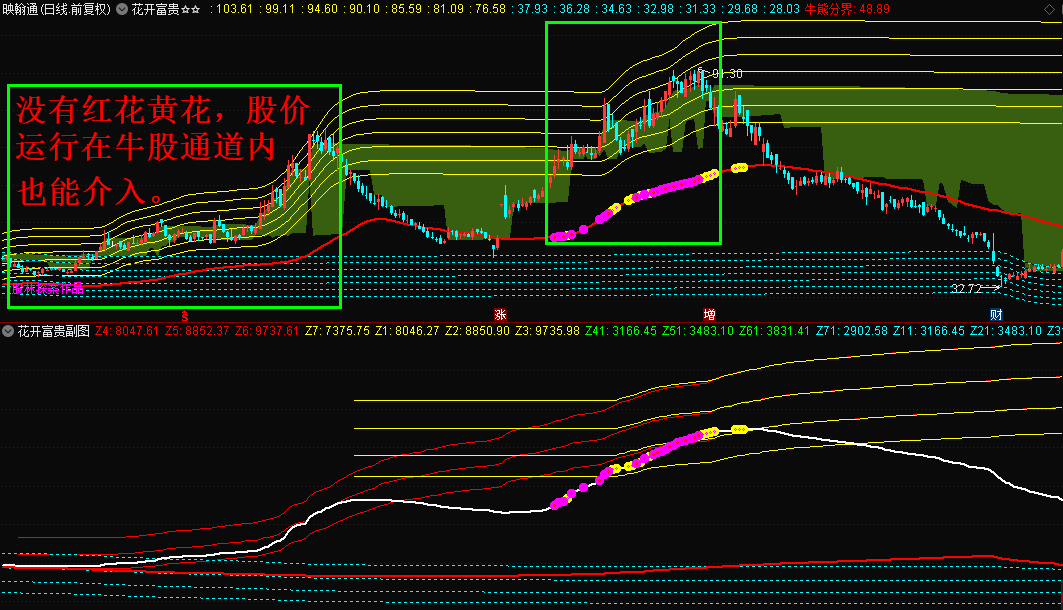Click the 涨 event marker
Screen dimensions: 1063x610
[x=500, y=314]
